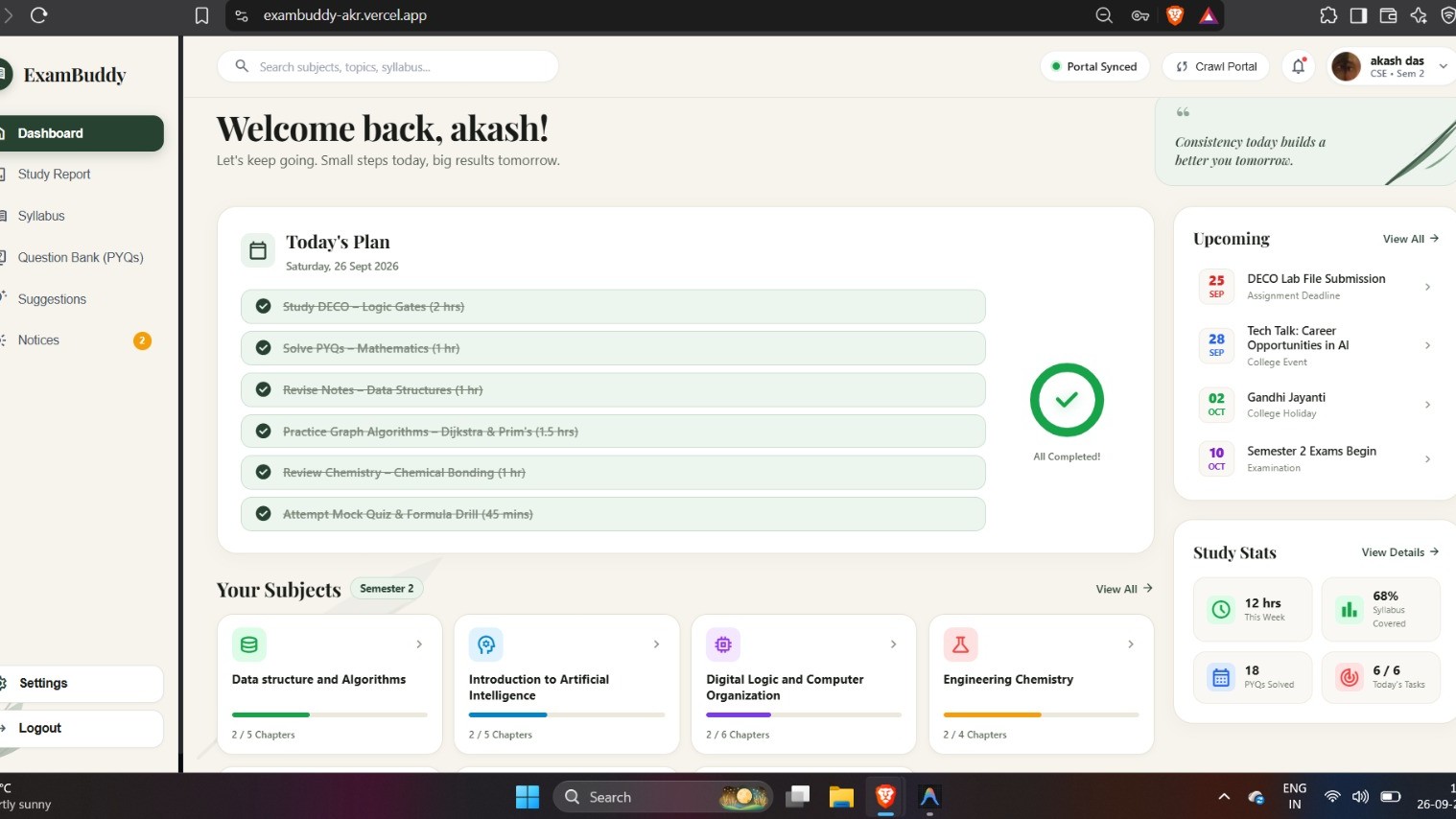Click Digital Logic chapter progress bar
This screenshot has height=819, width=1456.
tap(804, 714)
